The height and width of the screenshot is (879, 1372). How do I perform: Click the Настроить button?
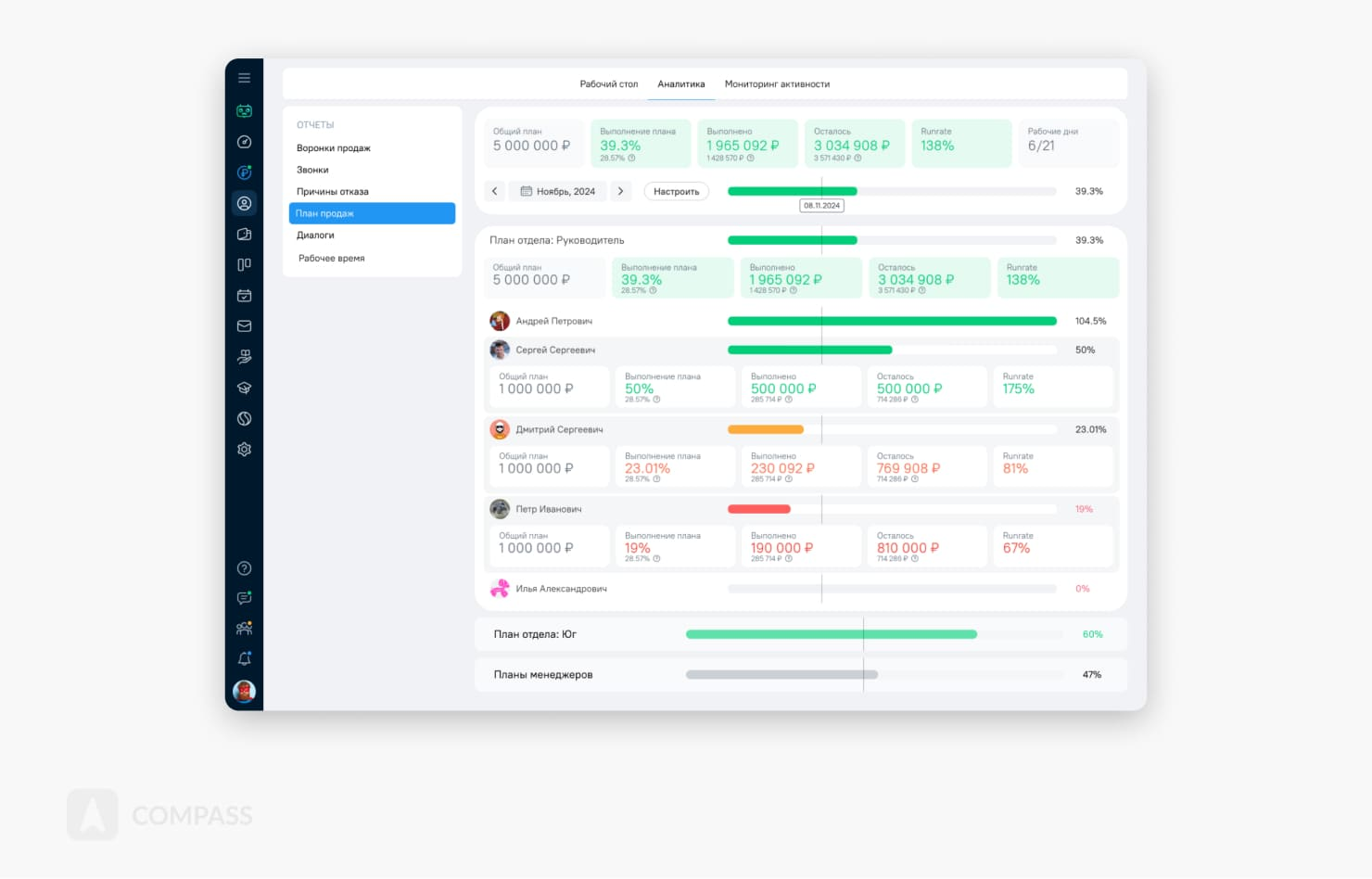click(x=676, y=191)
